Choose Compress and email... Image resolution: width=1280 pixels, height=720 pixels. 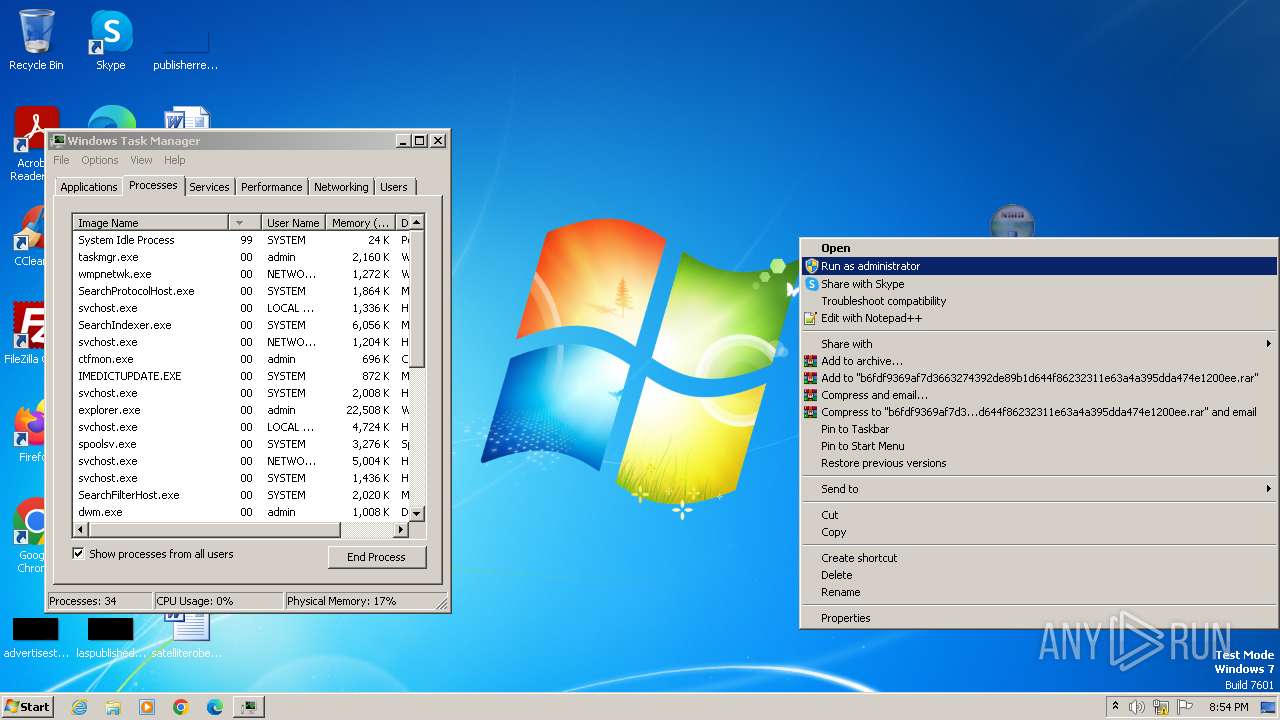click(x=1039, y=395)
